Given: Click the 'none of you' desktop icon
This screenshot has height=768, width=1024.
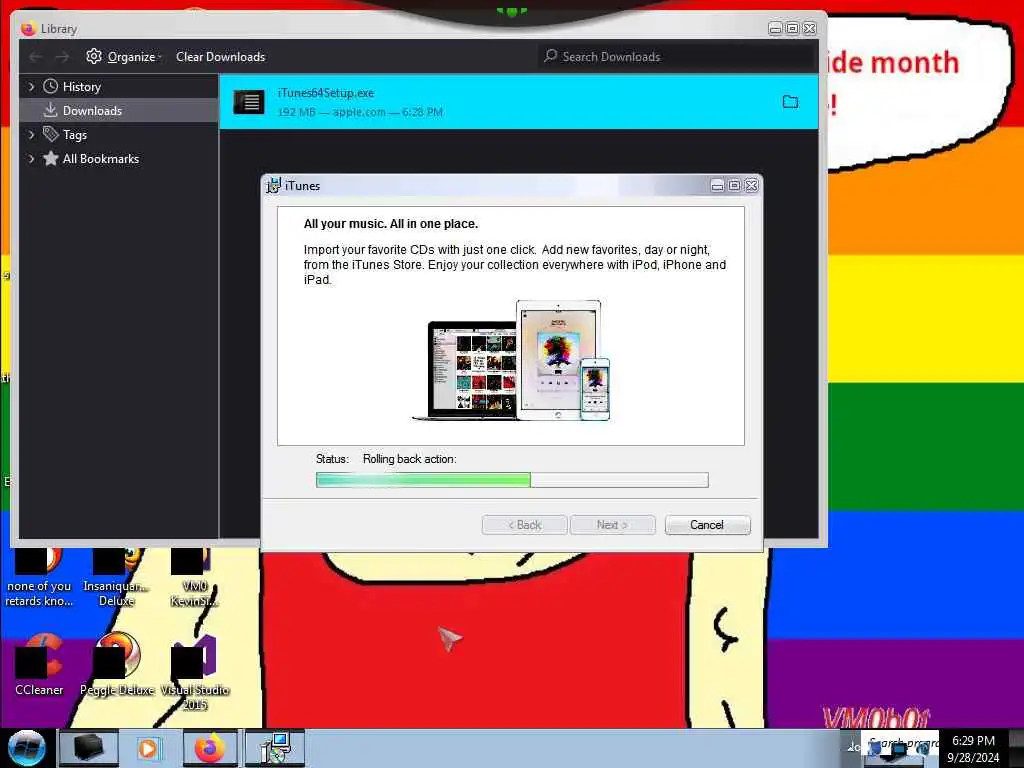Looking at the screenshot, I should point(39,577).
